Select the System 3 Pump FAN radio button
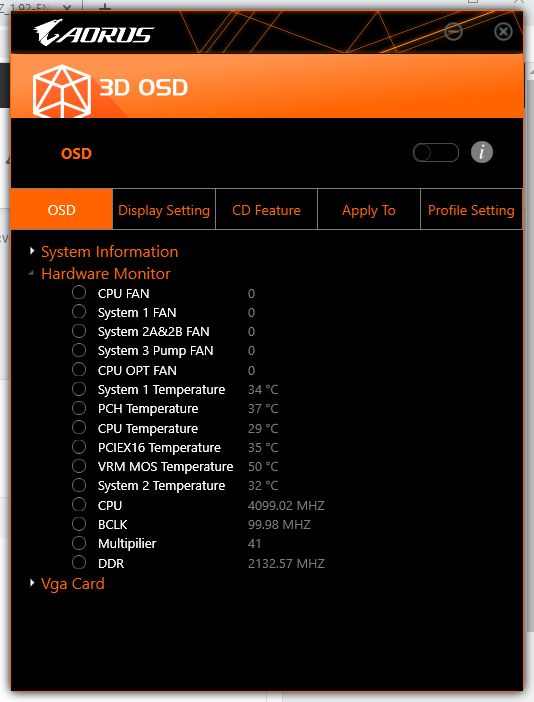Viewport: 534px width, 702px height. point(79,350)
